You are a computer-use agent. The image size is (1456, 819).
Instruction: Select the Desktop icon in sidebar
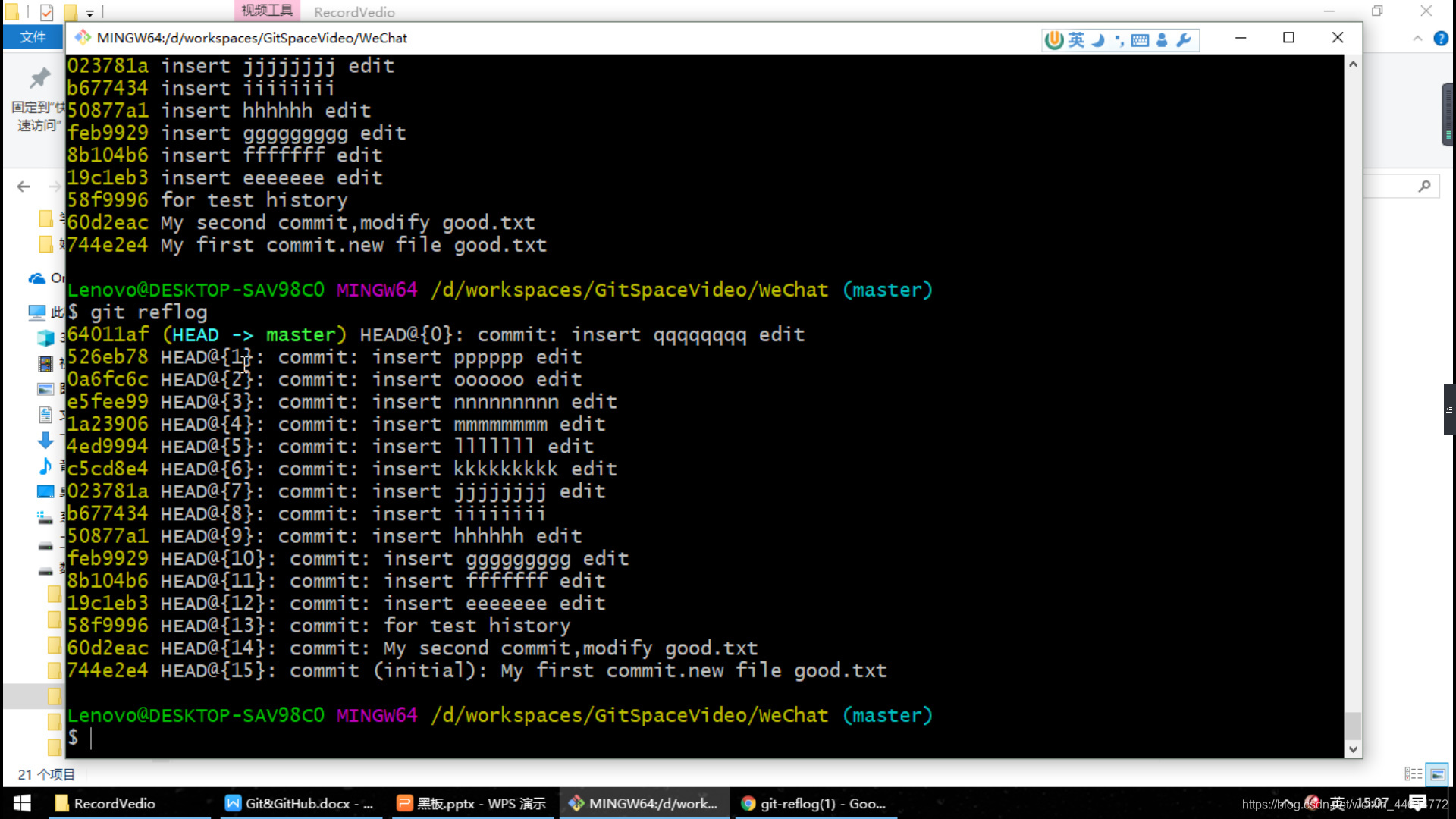click(45, 491)
